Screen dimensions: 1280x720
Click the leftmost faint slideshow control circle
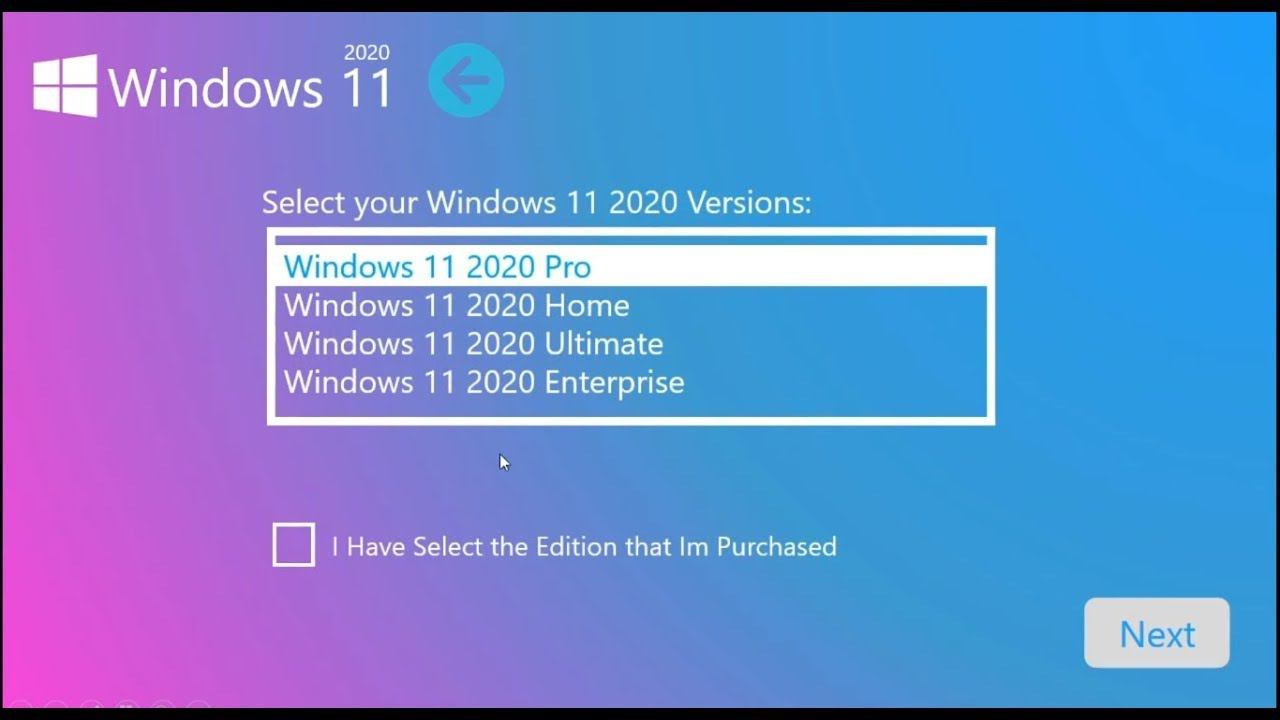(21, 704)
